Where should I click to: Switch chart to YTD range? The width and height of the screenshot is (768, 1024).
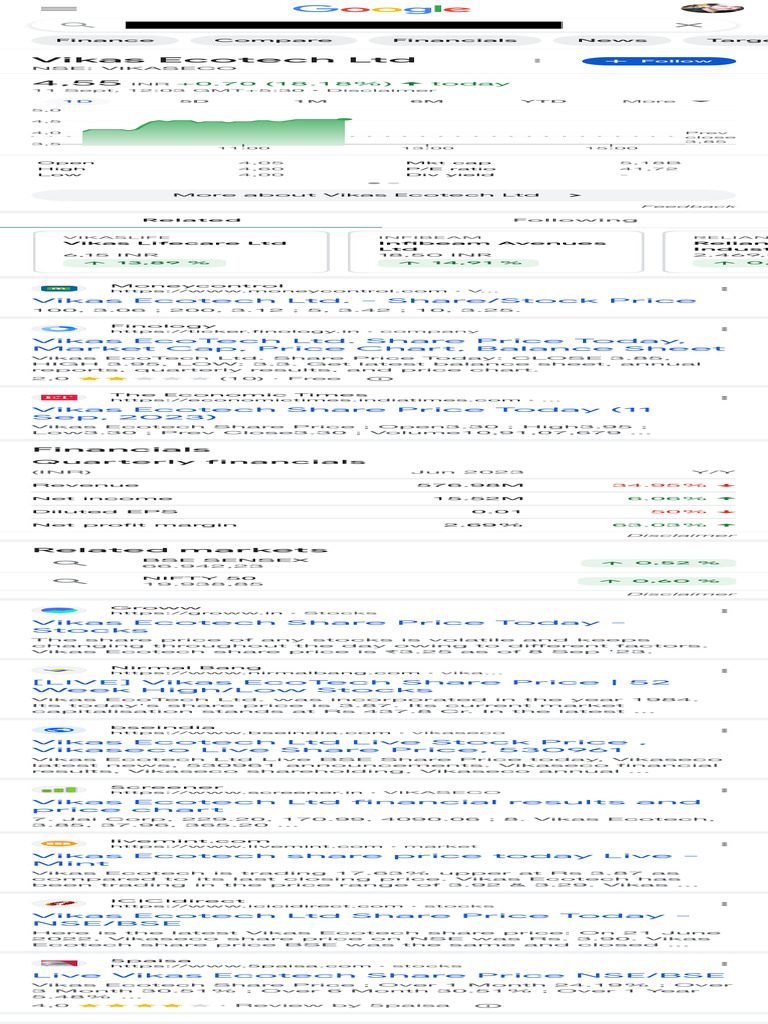543,101
